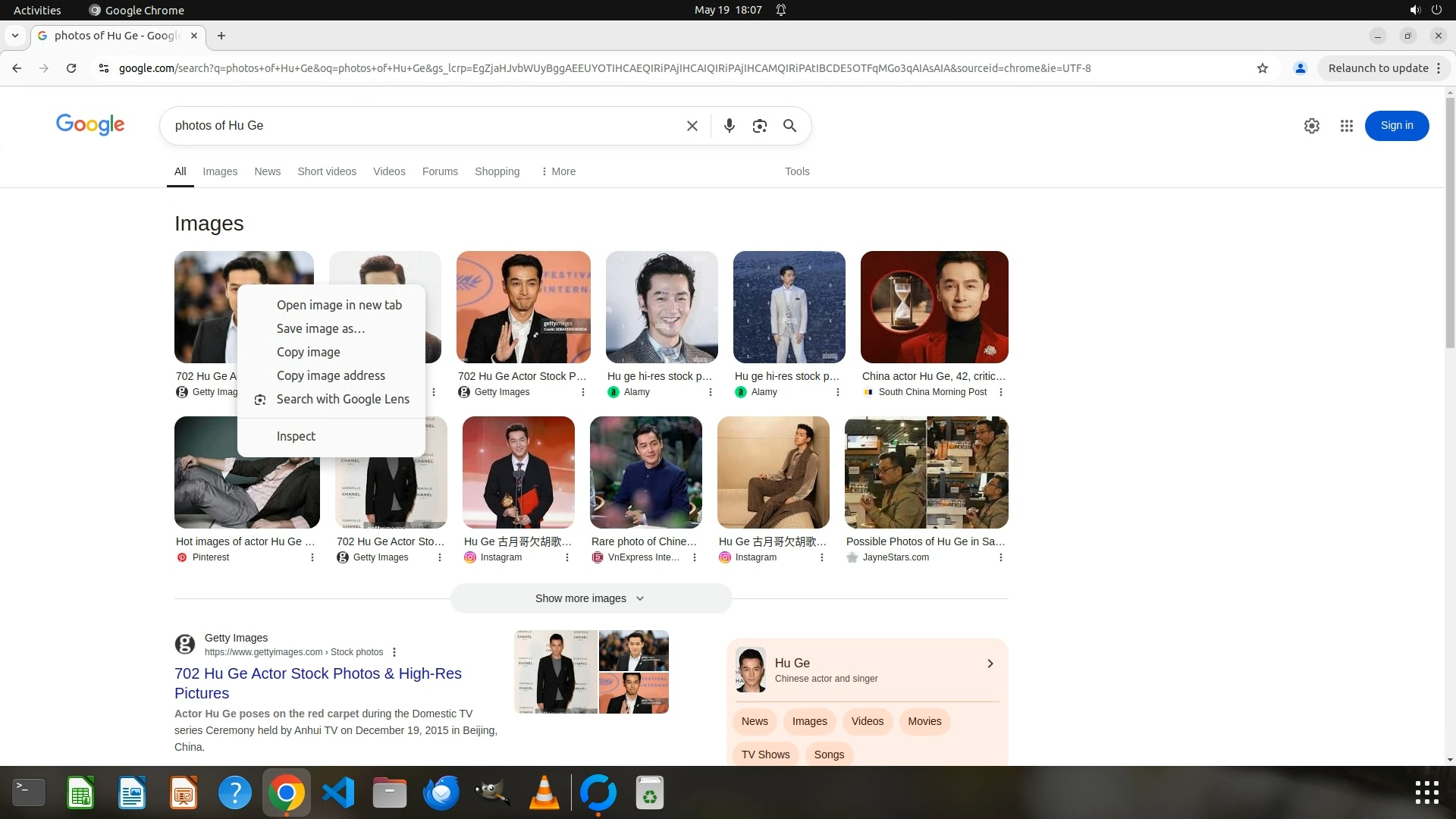Click the Sign in button

[x=1396, y=126]
